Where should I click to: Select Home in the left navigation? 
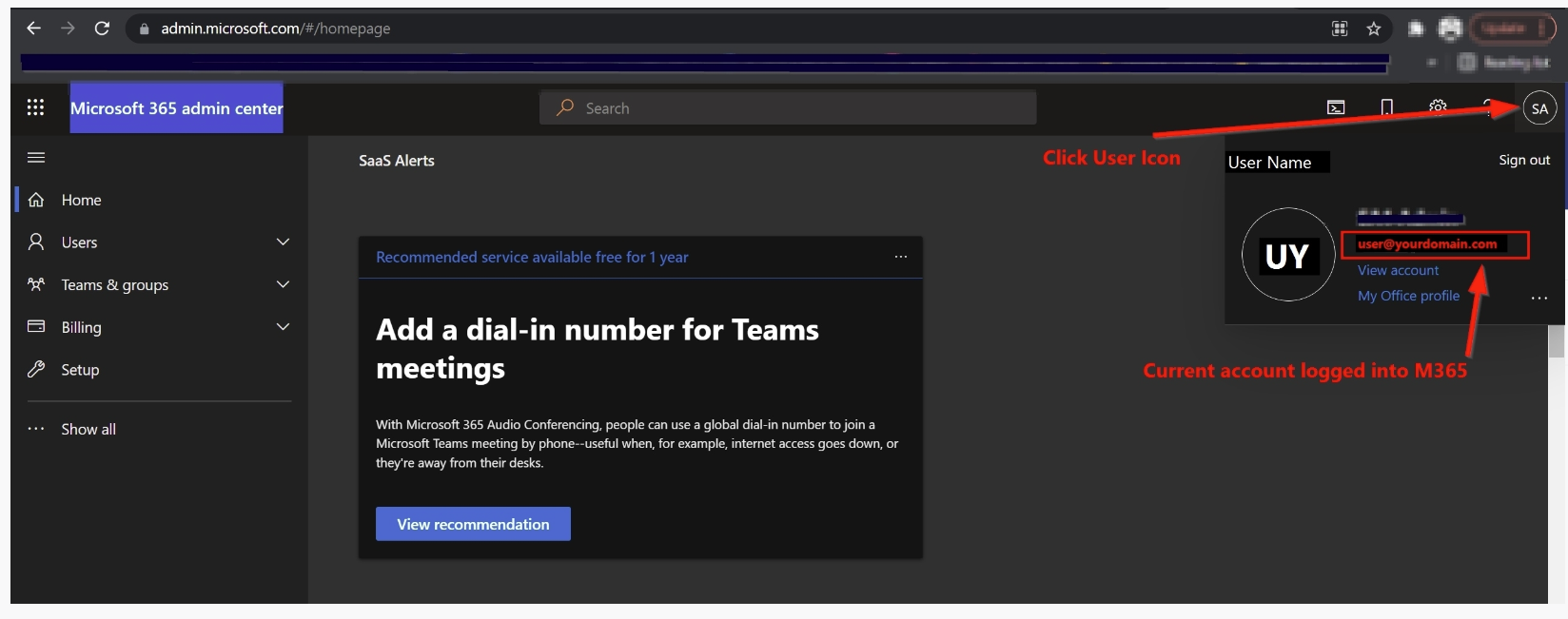pos(82,200)
